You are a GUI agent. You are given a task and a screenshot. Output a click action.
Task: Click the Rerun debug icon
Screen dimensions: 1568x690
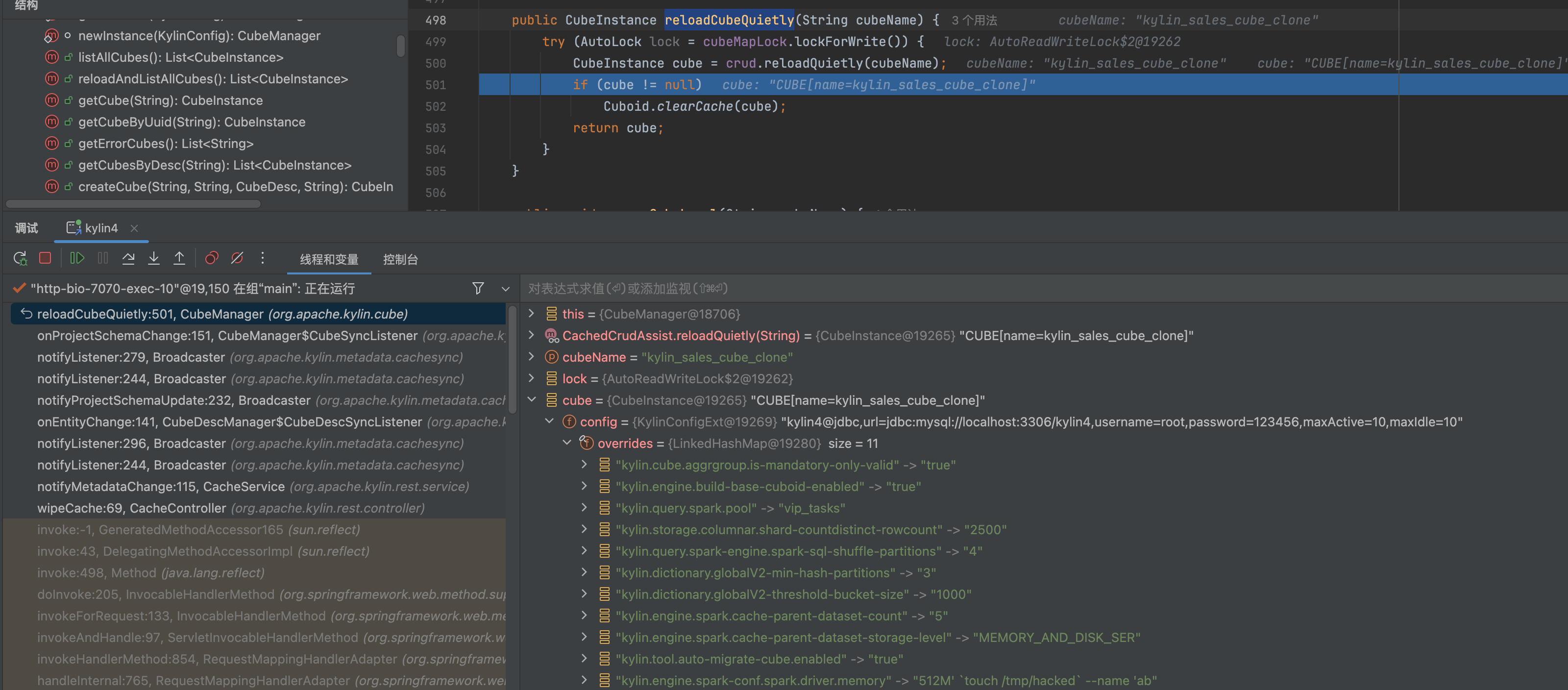click(20, 258)
